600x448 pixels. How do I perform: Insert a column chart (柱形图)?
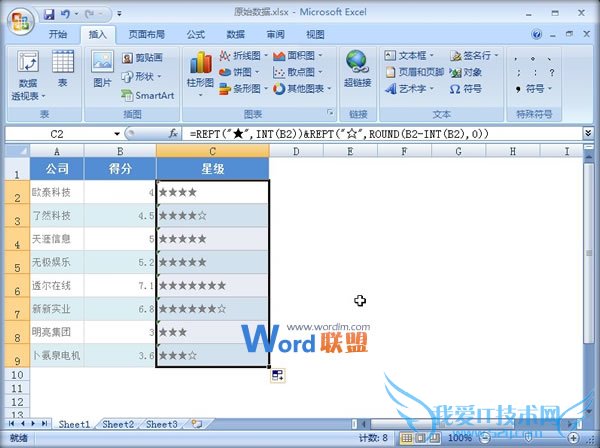click(200, 74)
